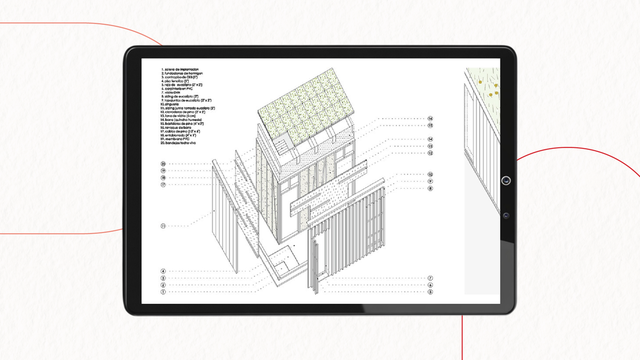This screenshot has height=360, width=640.
Task: Click legend entry 20 bandejas techo vivo
Action: [178, 143]
